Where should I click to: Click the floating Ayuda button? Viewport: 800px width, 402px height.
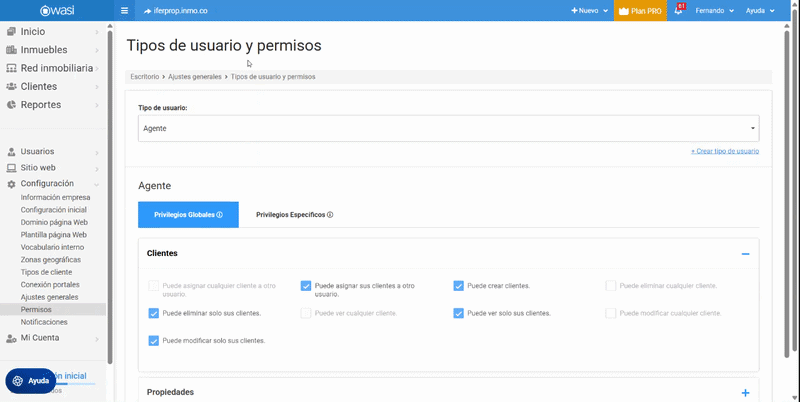point(31,381)
